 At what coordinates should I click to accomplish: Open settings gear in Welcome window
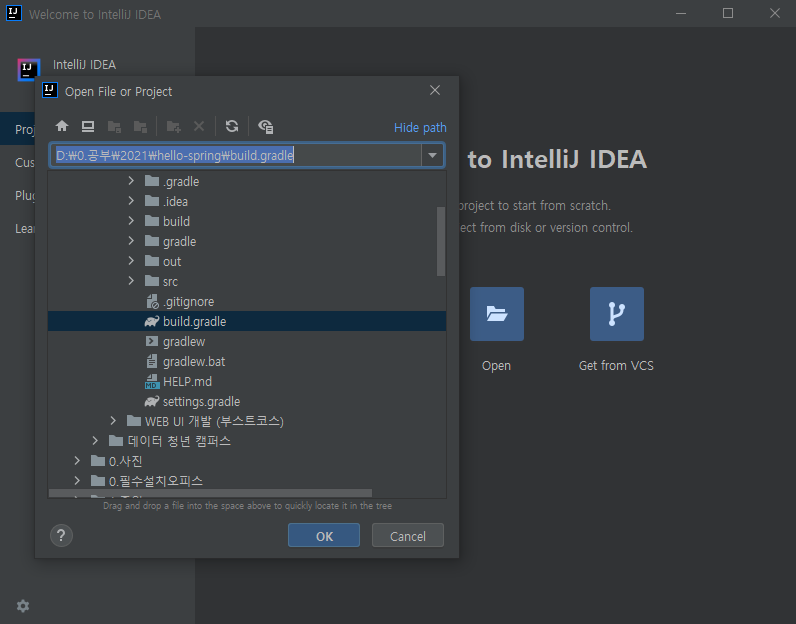(x=23, y=606)
